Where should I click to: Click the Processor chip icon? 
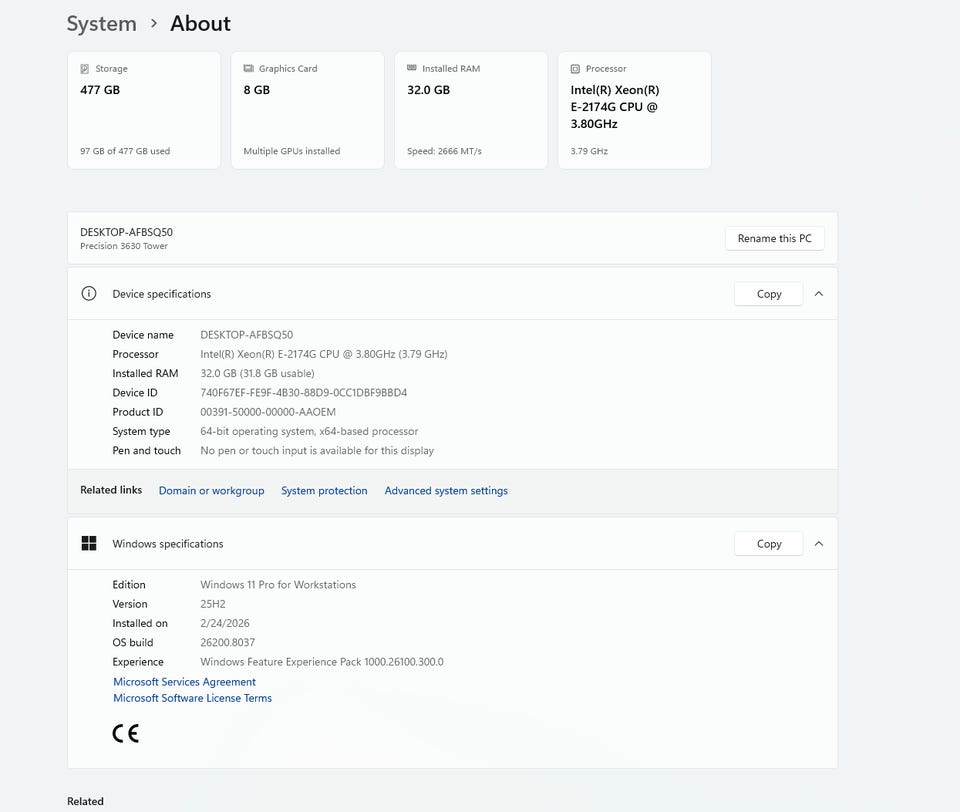click(575, 69)
